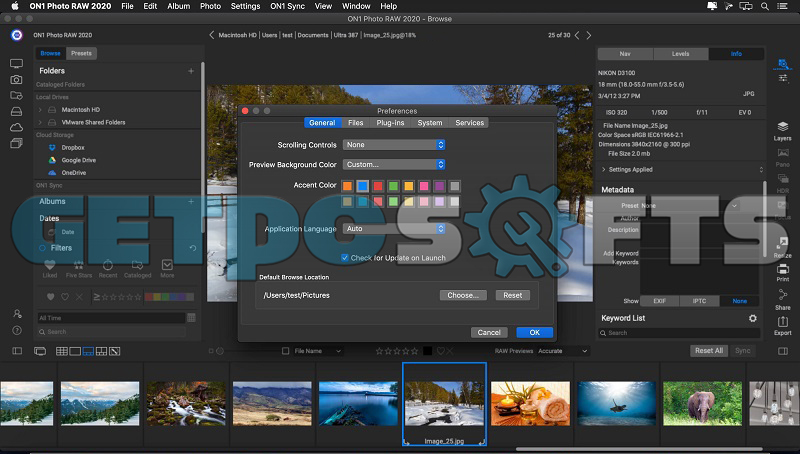Select the elephant photo thumbnail
Image resolution: width=800 pixels, height=454 pixels.
point(703,403)
